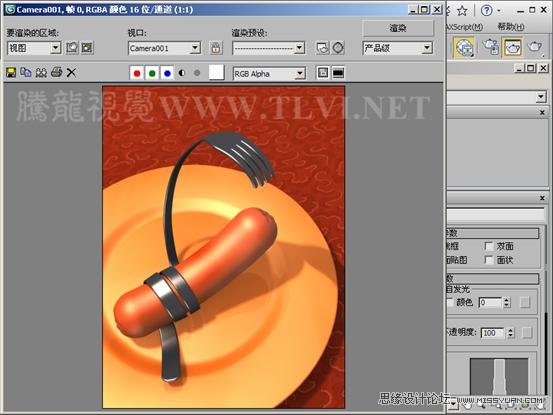
Task: Enable the 颜色 self-illumination color checkbox
Action: click(x=450, y=302)
